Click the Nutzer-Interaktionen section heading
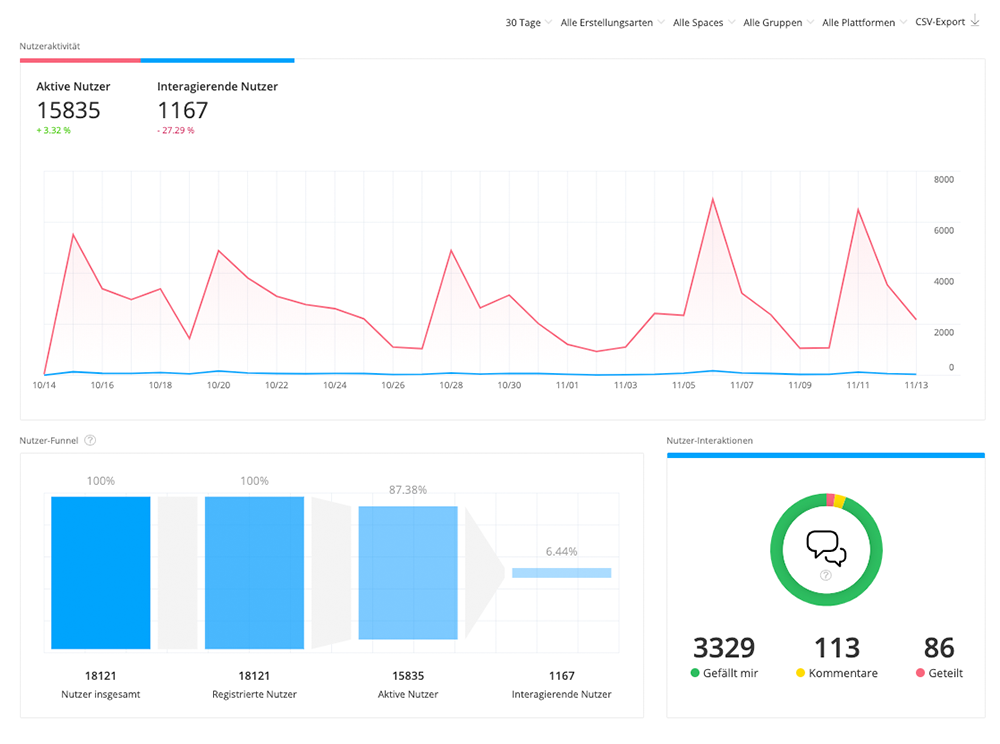Image resolution: width=1000 pixels, height=744 pixels. [709, 441]
